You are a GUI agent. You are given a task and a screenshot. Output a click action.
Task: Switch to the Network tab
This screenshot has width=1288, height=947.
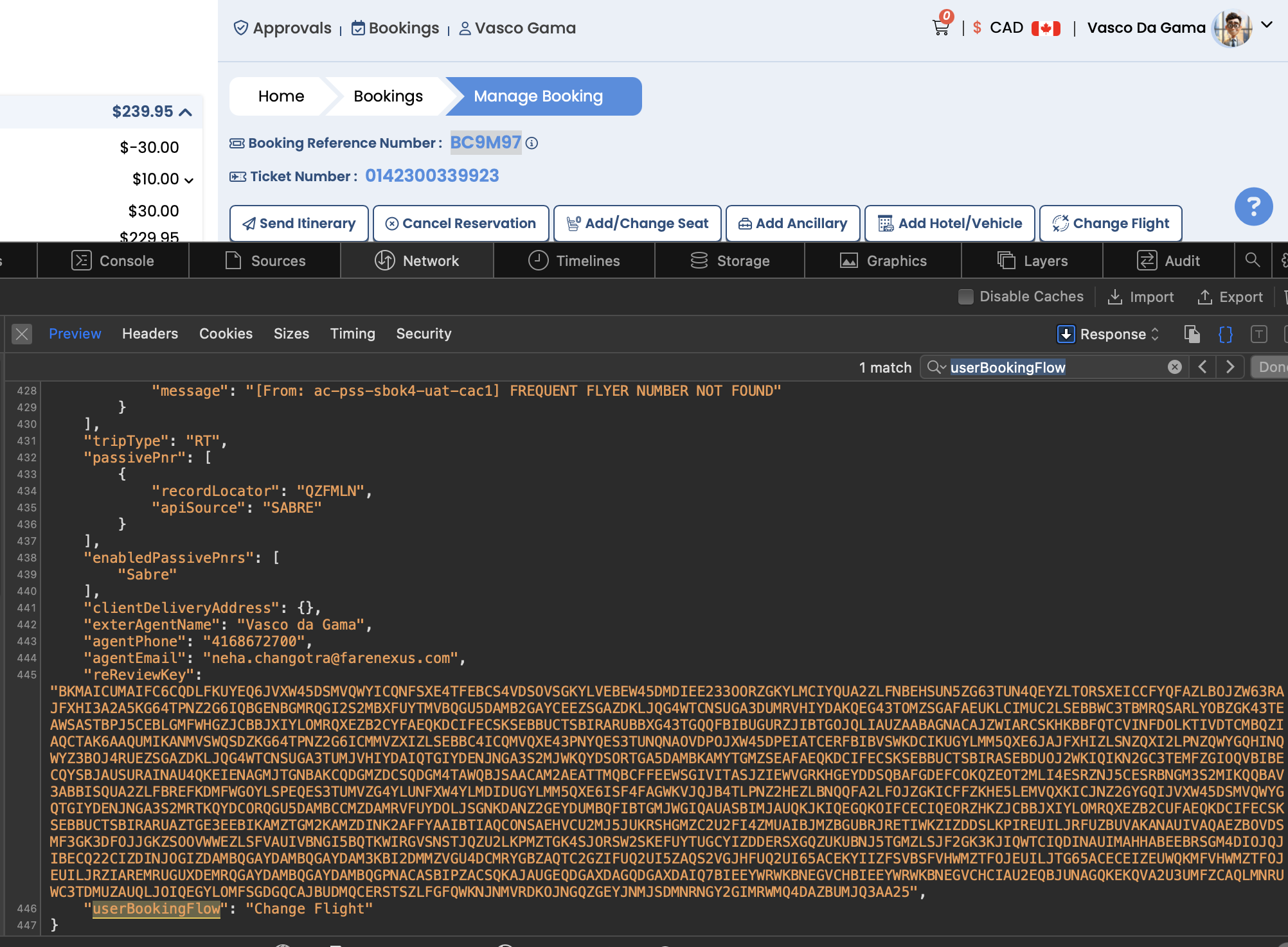pyautogui.click(x=417, y=261)
